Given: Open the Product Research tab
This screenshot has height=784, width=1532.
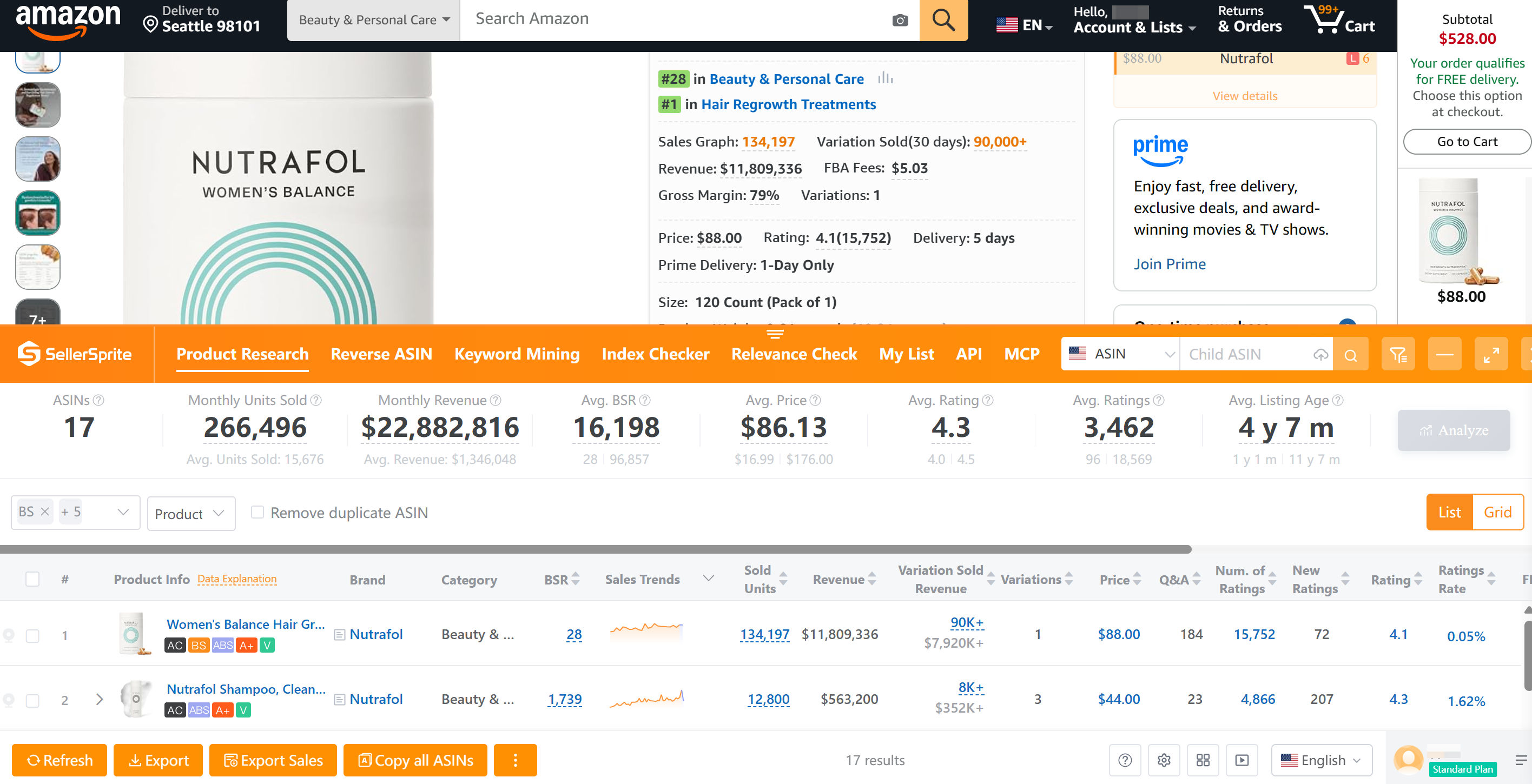Looking at the screenshot, I should tap(242, 354).
